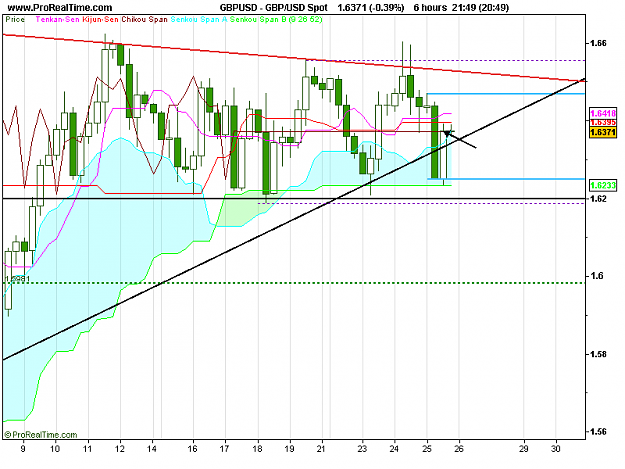Click the red 1.6395 price tag

click(x=603, y=122)
